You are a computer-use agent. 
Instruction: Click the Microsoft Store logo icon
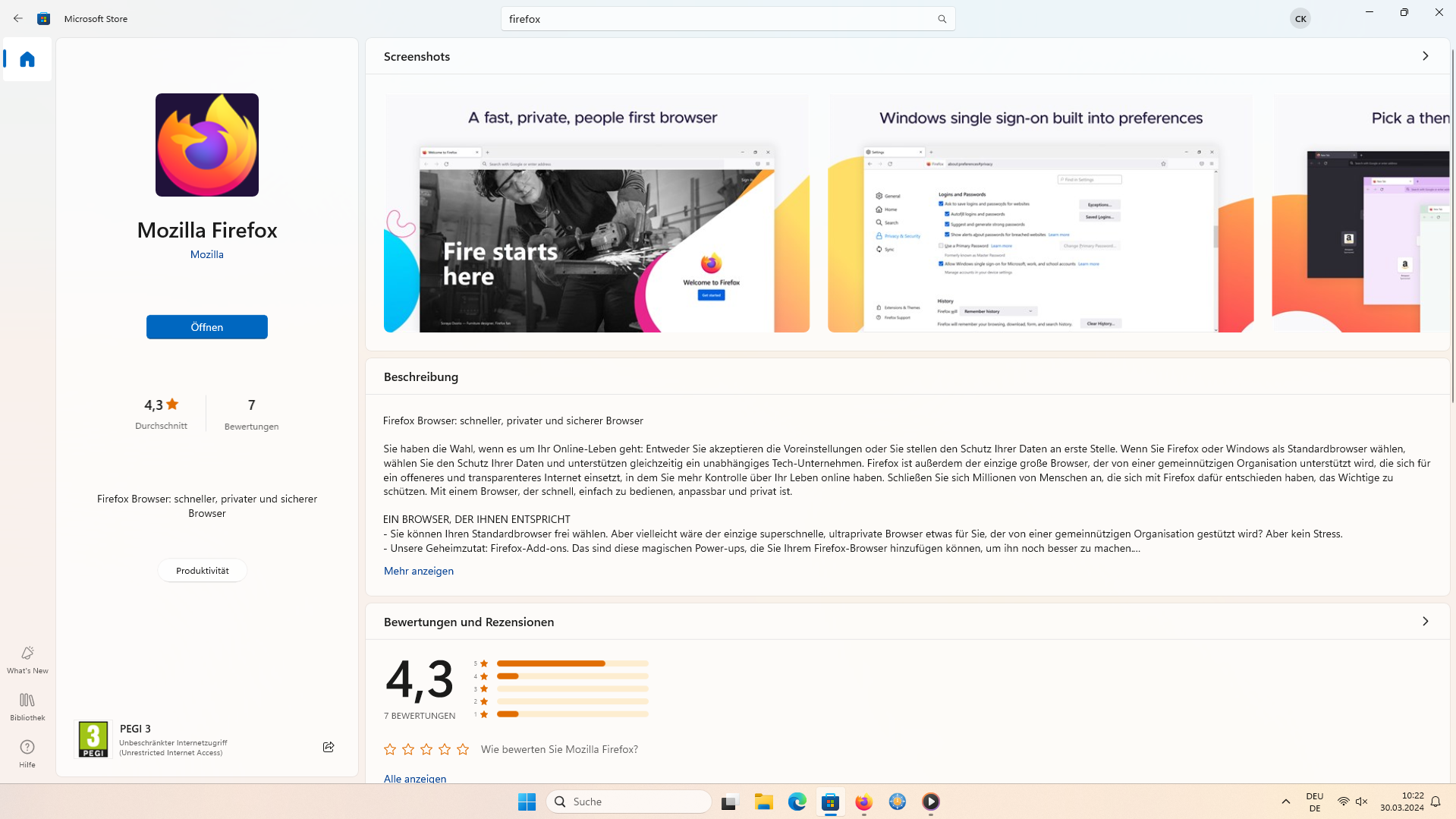pyautogui.click(x=44, y=18)
